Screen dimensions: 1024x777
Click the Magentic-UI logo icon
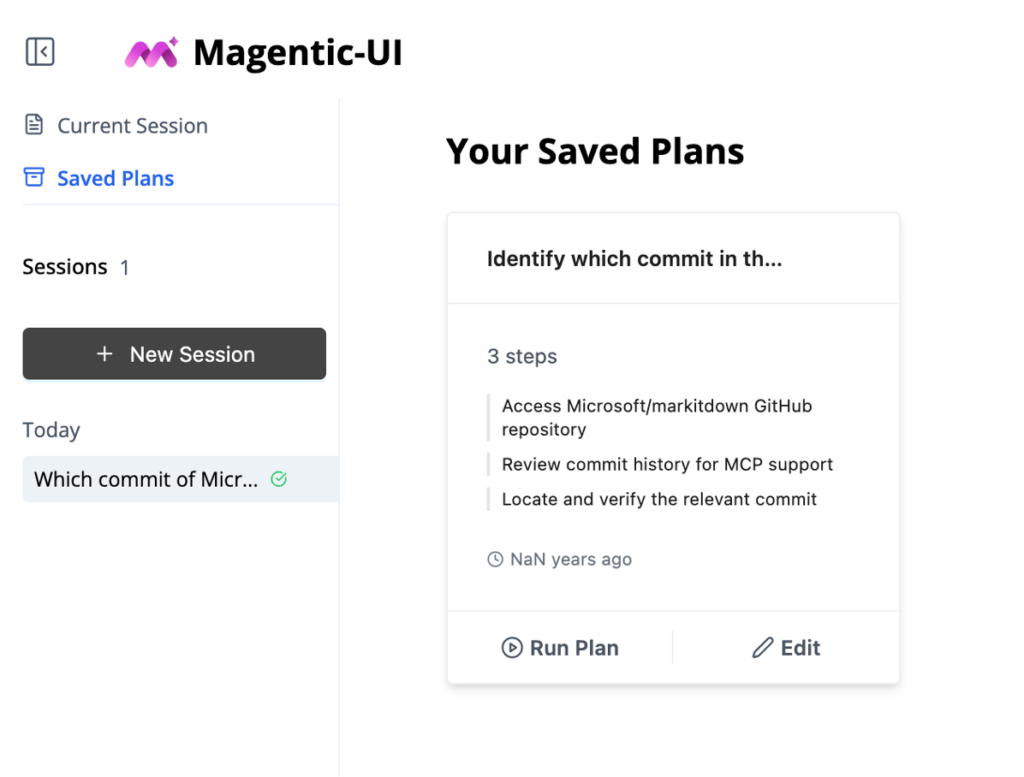pyautogui.click(x=149, y=52)
